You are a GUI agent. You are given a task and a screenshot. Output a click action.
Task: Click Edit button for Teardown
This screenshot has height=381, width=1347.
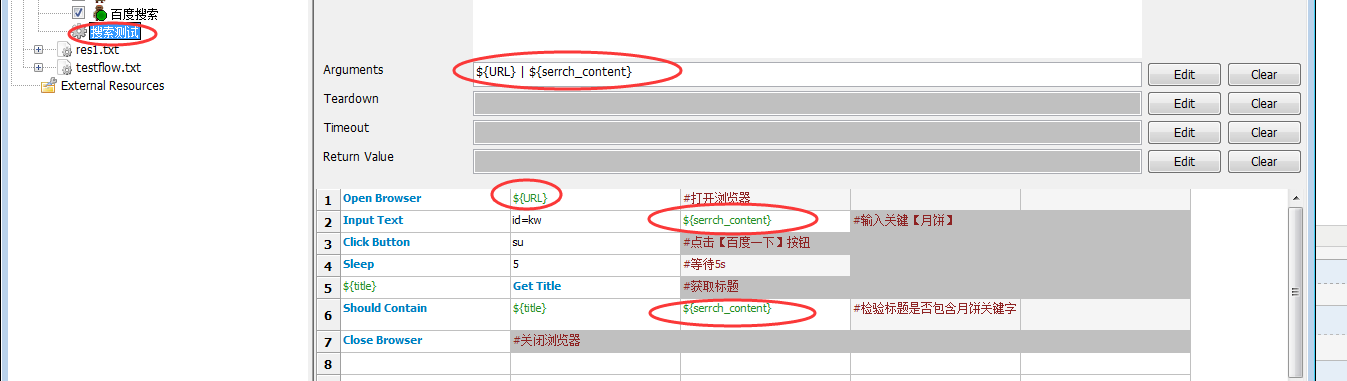pyautogui.click(x=1184, y=103)
